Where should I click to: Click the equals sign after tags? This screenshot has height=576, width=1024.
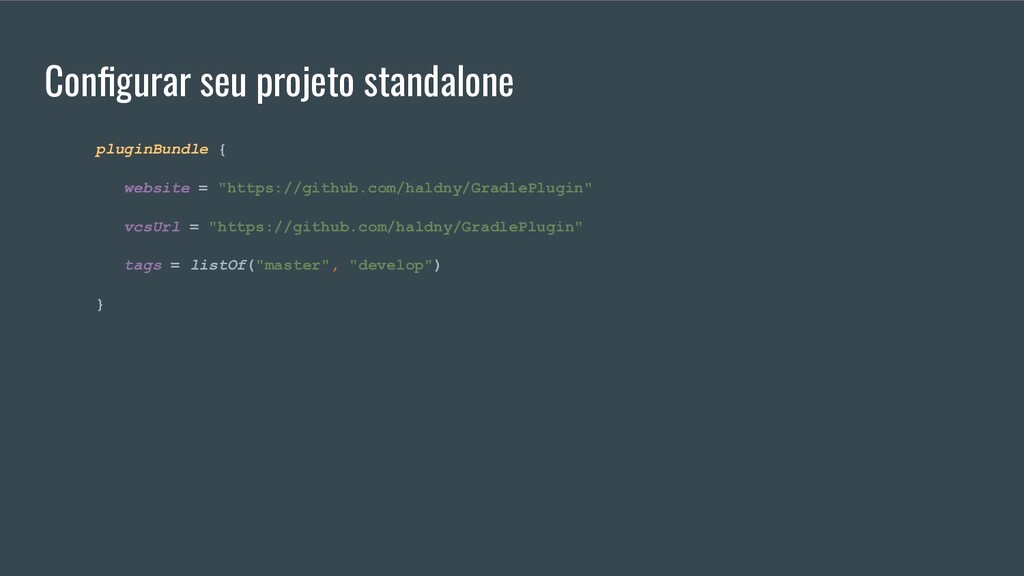click(x=175, y=266)
